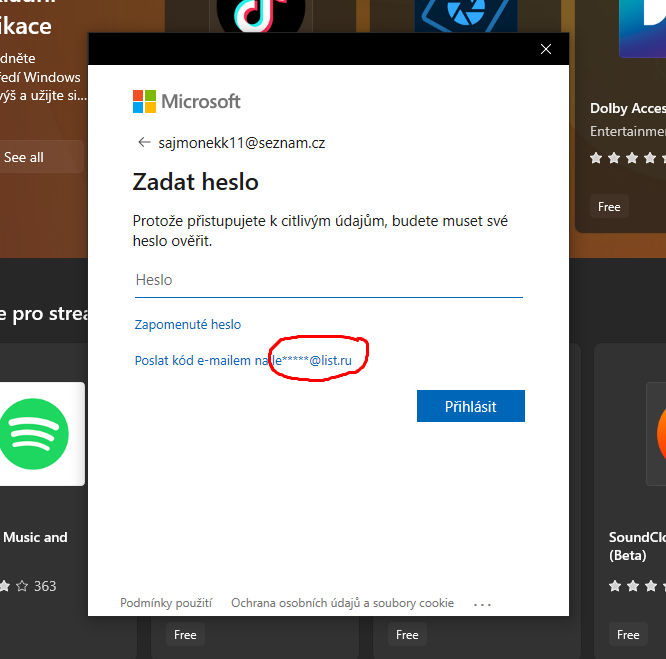
Task: Open the TikTok app icon in Store
Action: tap(261, 16)
